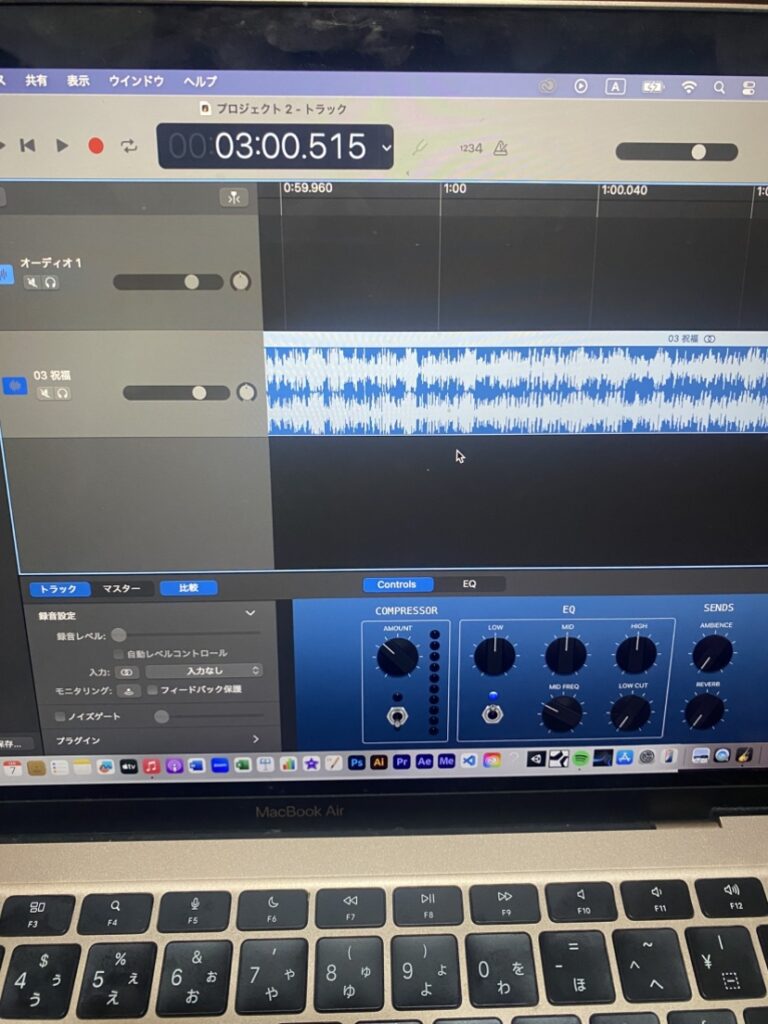Image resolution: width=768 pixels, height=1024 pixels.
Task: Open the time display mode dropdown arrow
Action: [x=386, y=148]
